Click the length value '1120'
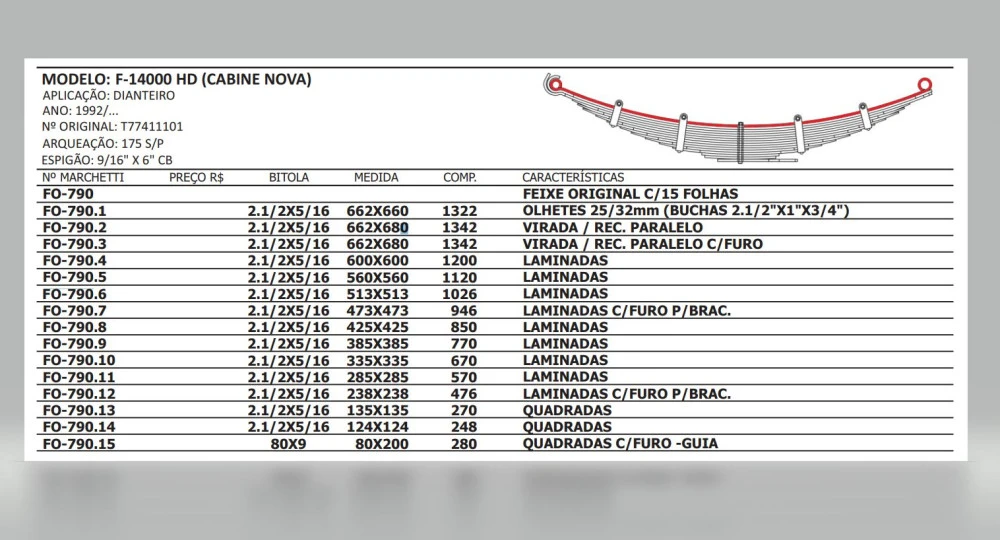Image resolution: width=1000 pixels, height=540 pixels. click(x=459, y=277)
